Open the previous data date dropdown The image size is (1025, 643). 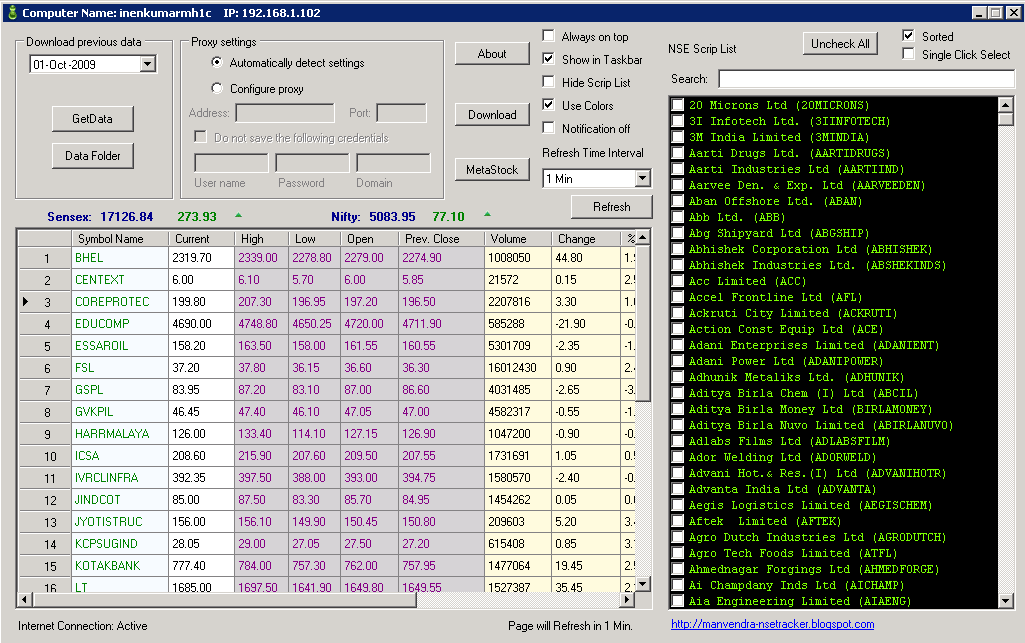(x=148, y=64)
